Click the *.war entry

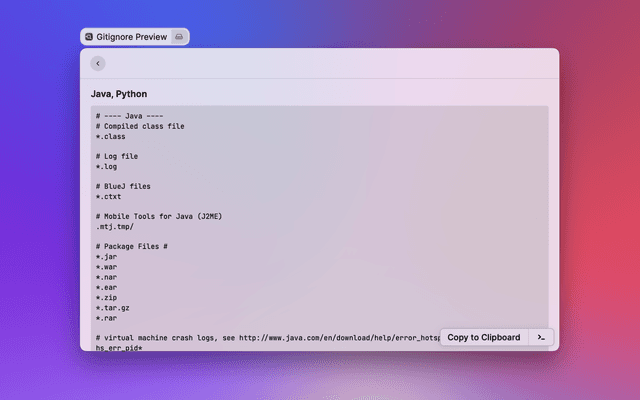coord(106,267)
